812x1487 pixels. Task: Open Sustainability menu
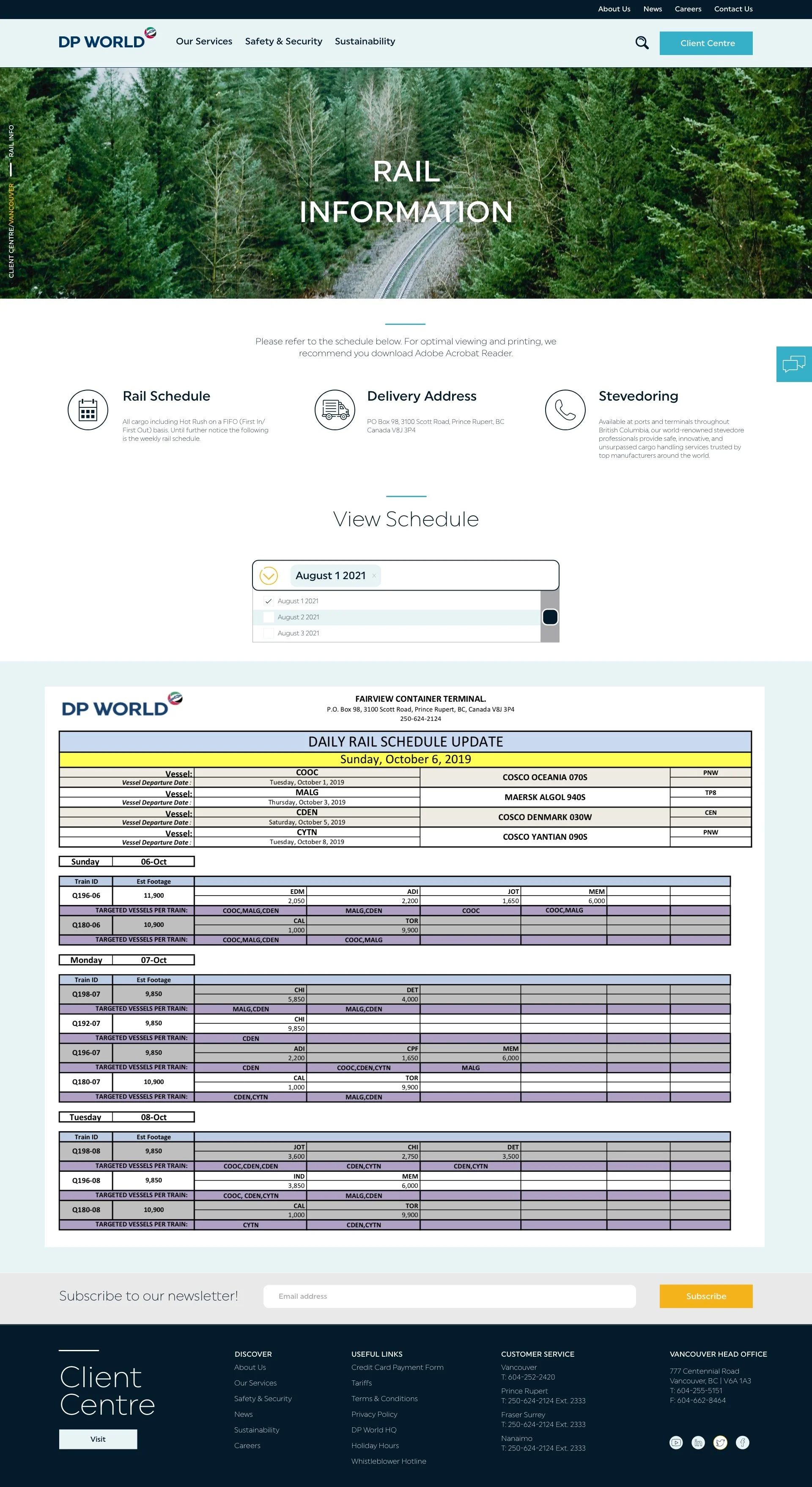(x=365, y=41)
